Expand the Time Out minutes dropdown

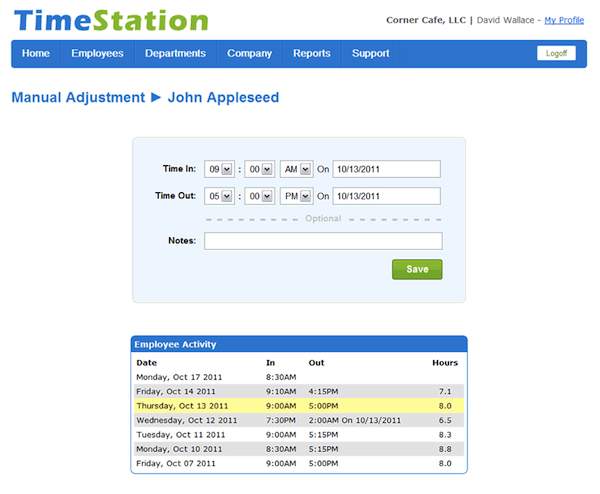(260, 196)
